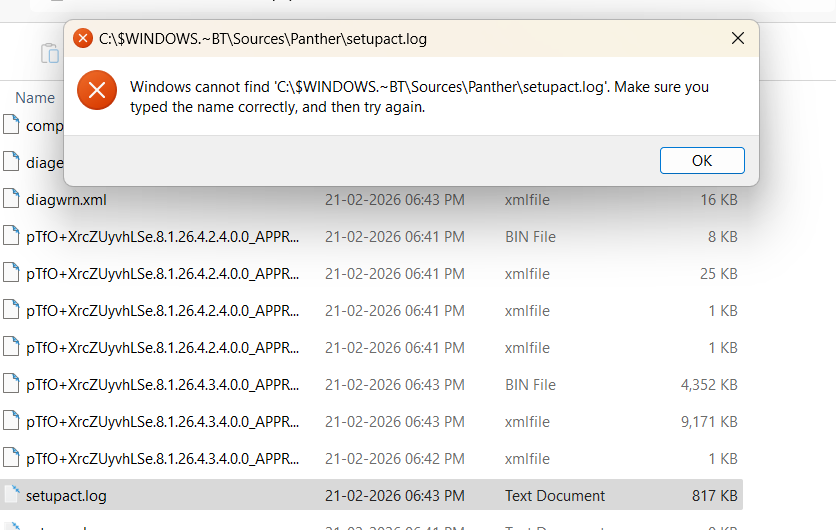Click the '25 KB' size value
Viewport: 836px width, 530px height.
[719, 274]
